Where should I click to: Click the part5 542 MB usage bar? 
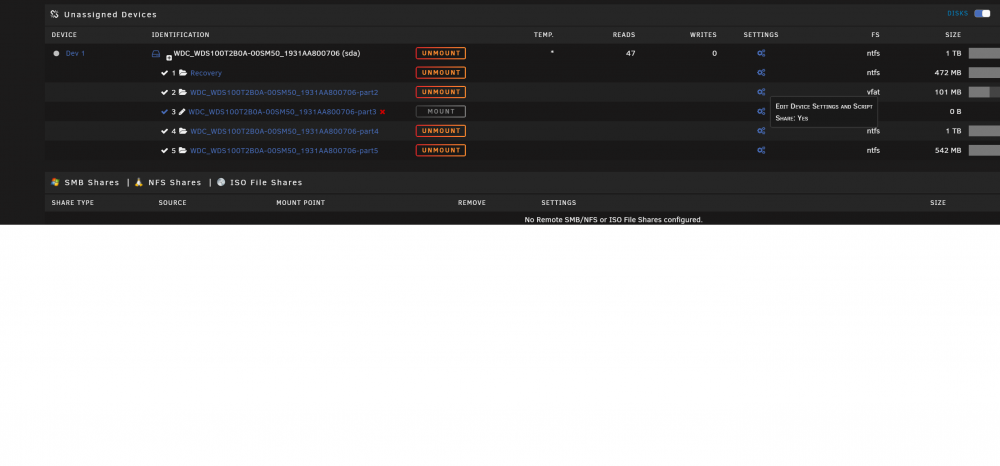point(984,150)
